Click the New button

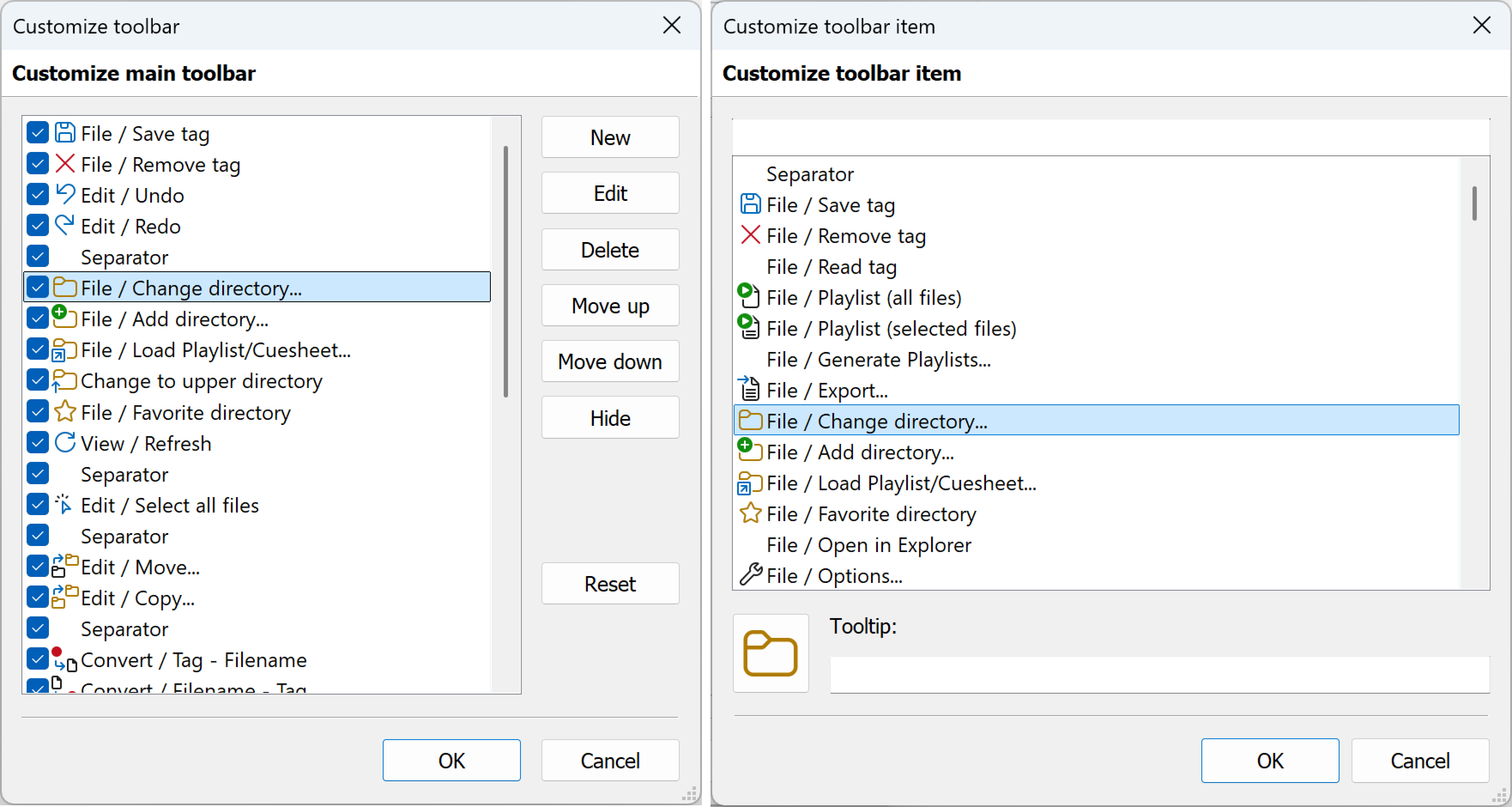[x=610, y=137]
